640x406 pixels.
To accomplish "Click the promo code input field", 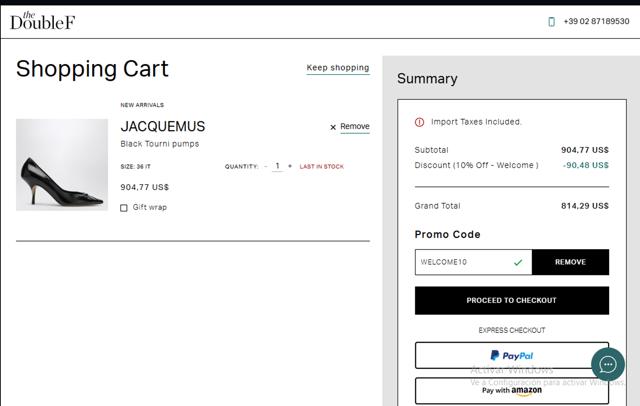I will (x=463, y=262).
